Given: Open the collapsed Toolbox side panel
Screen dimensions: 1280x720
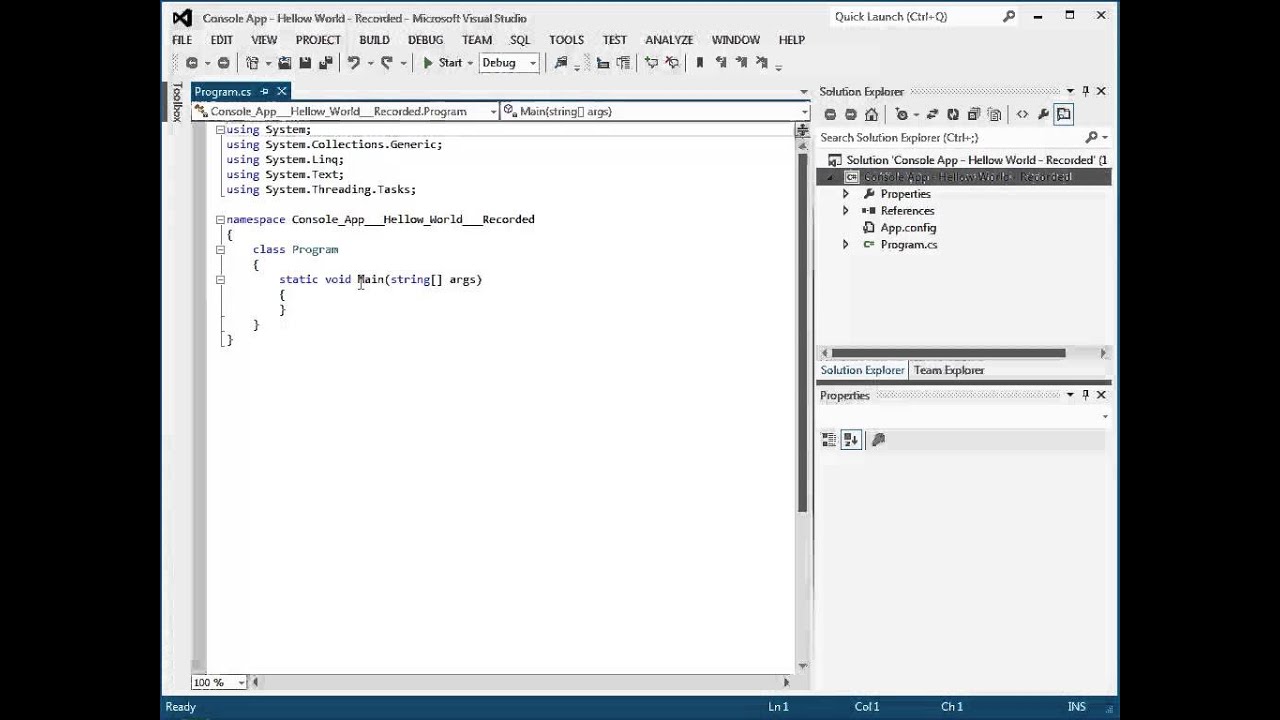Looking at the screenshot, I should [177, 102].
